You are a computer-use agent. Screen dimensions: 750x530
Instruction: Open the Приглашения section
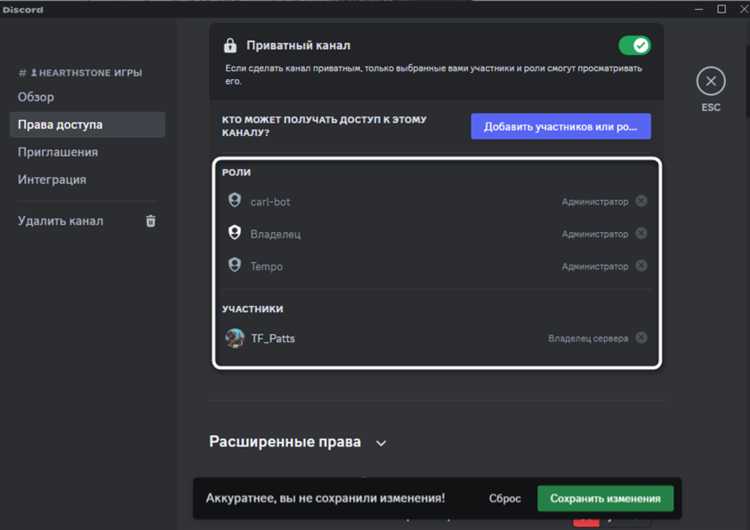pyautogui.click(x=58, y=152)
